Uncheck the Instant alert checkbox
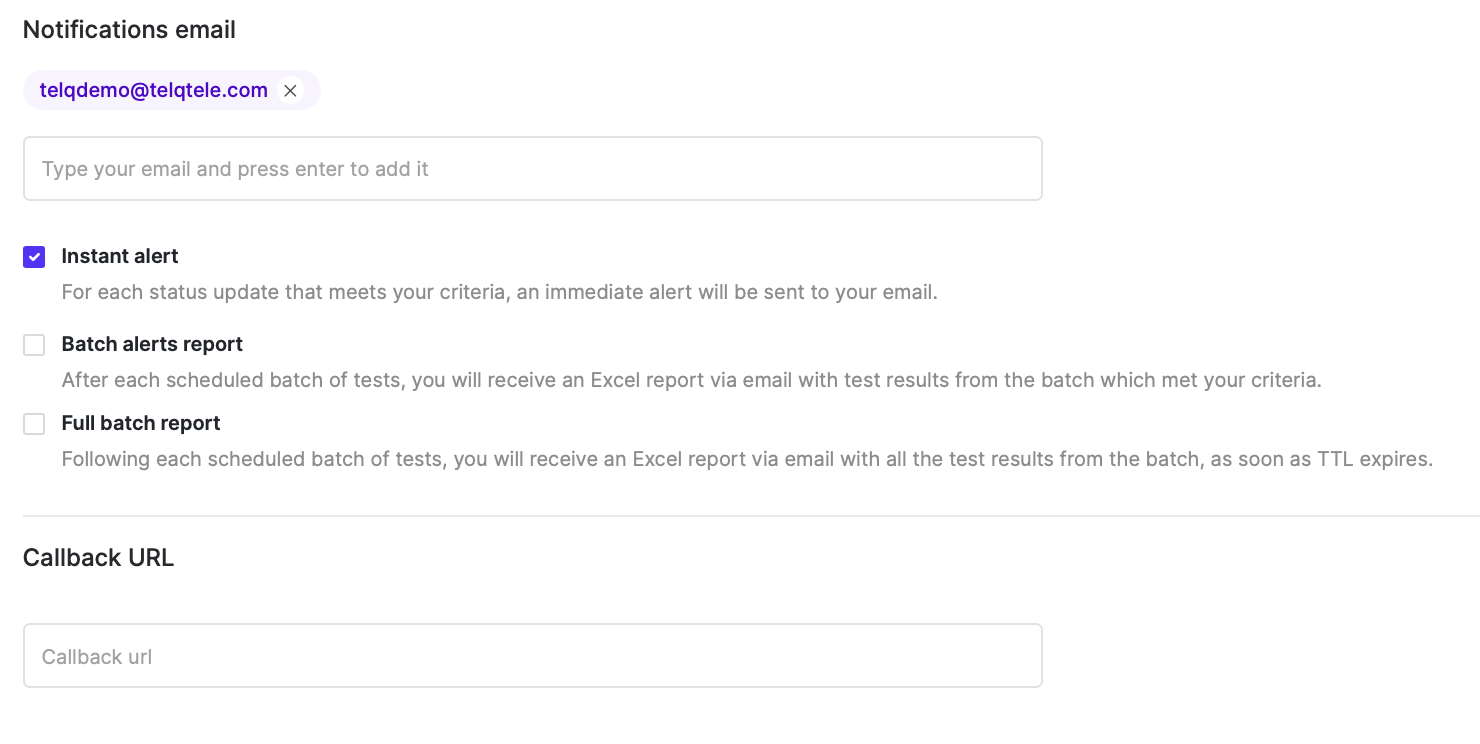1480x744 pixels. click(x=34, y=257)
